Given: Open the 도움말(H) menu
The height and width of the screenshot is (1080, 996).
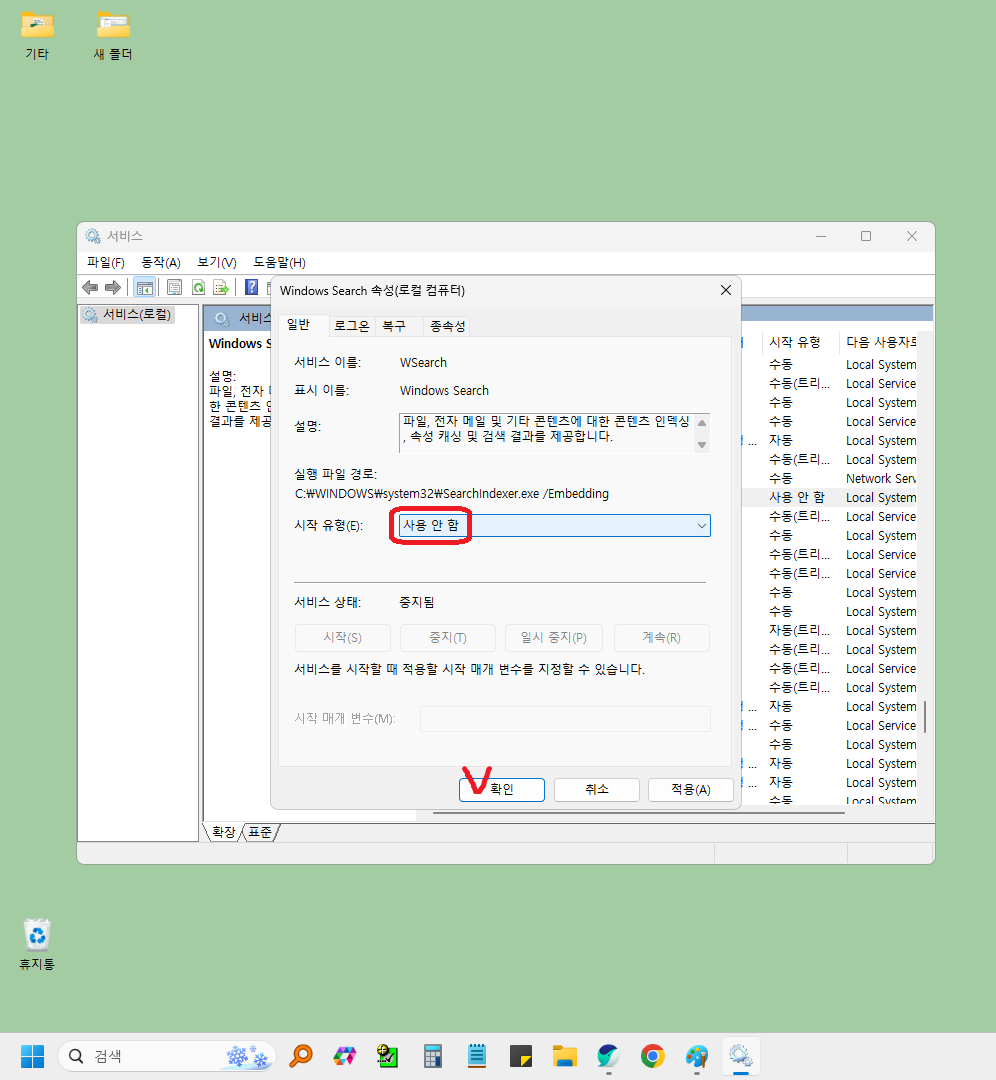Looking at the screenshot, I should pos(279,262).
